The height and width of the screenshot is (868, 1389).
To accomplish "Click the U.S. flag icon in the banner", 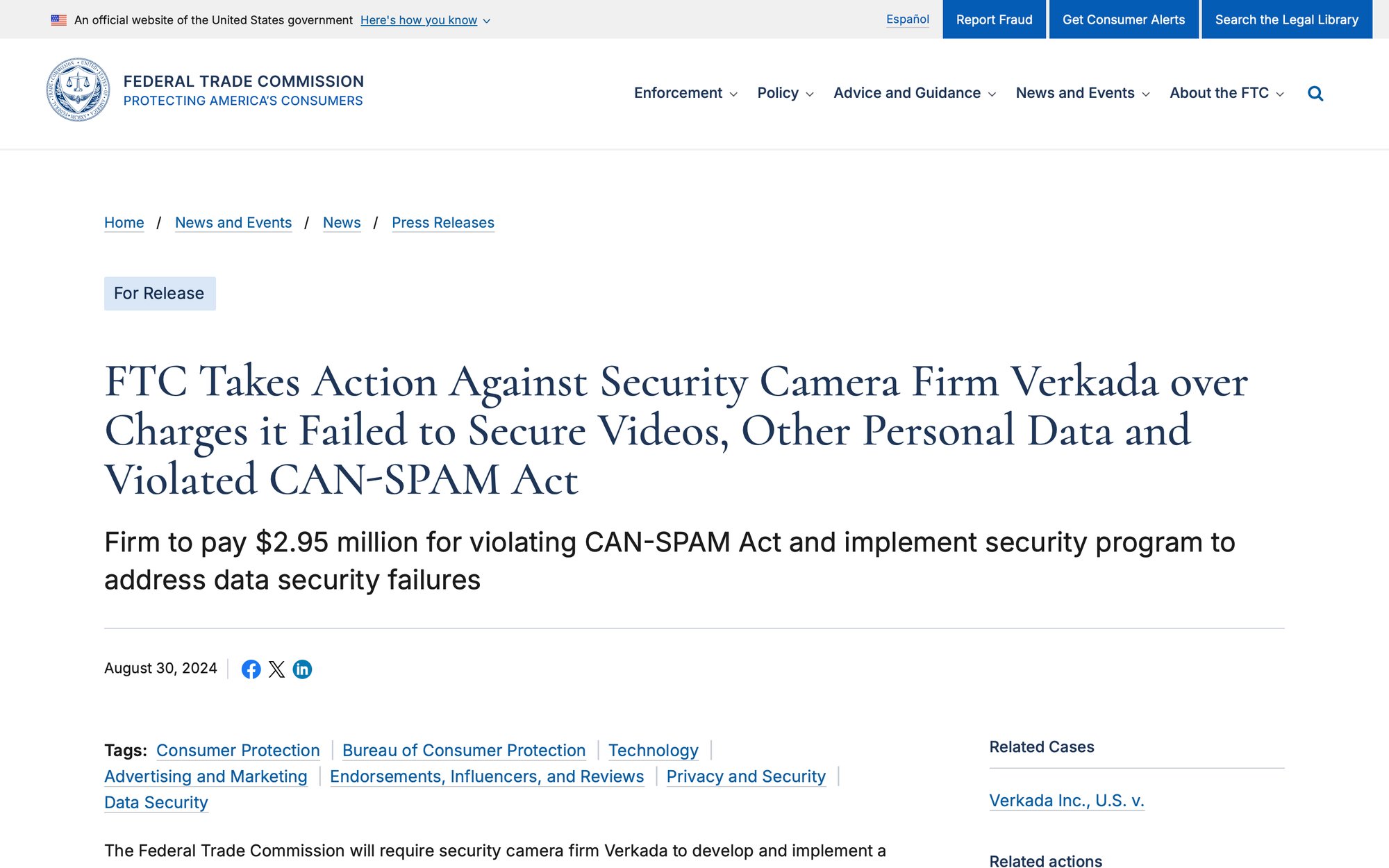I will click(x=58, y=19).
